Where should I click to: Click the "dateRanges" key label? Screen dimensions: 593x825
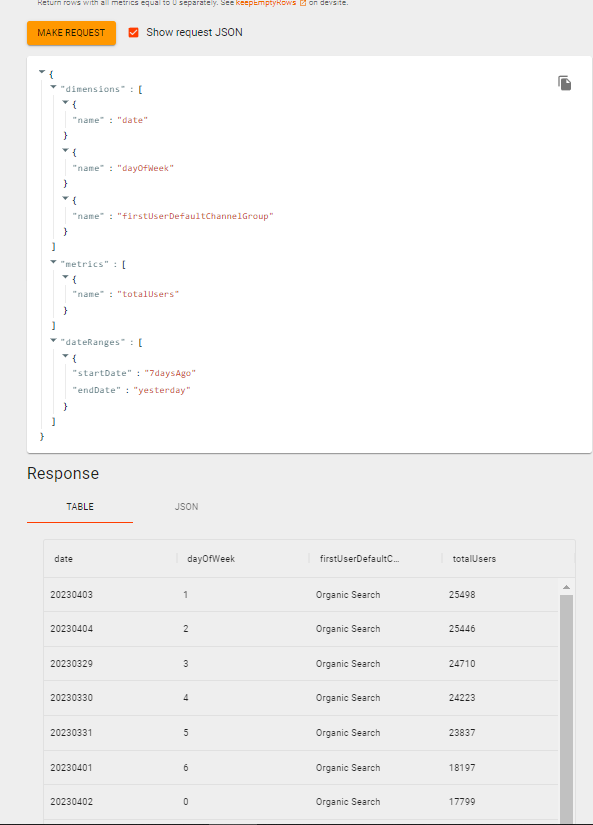coord(93,342)
